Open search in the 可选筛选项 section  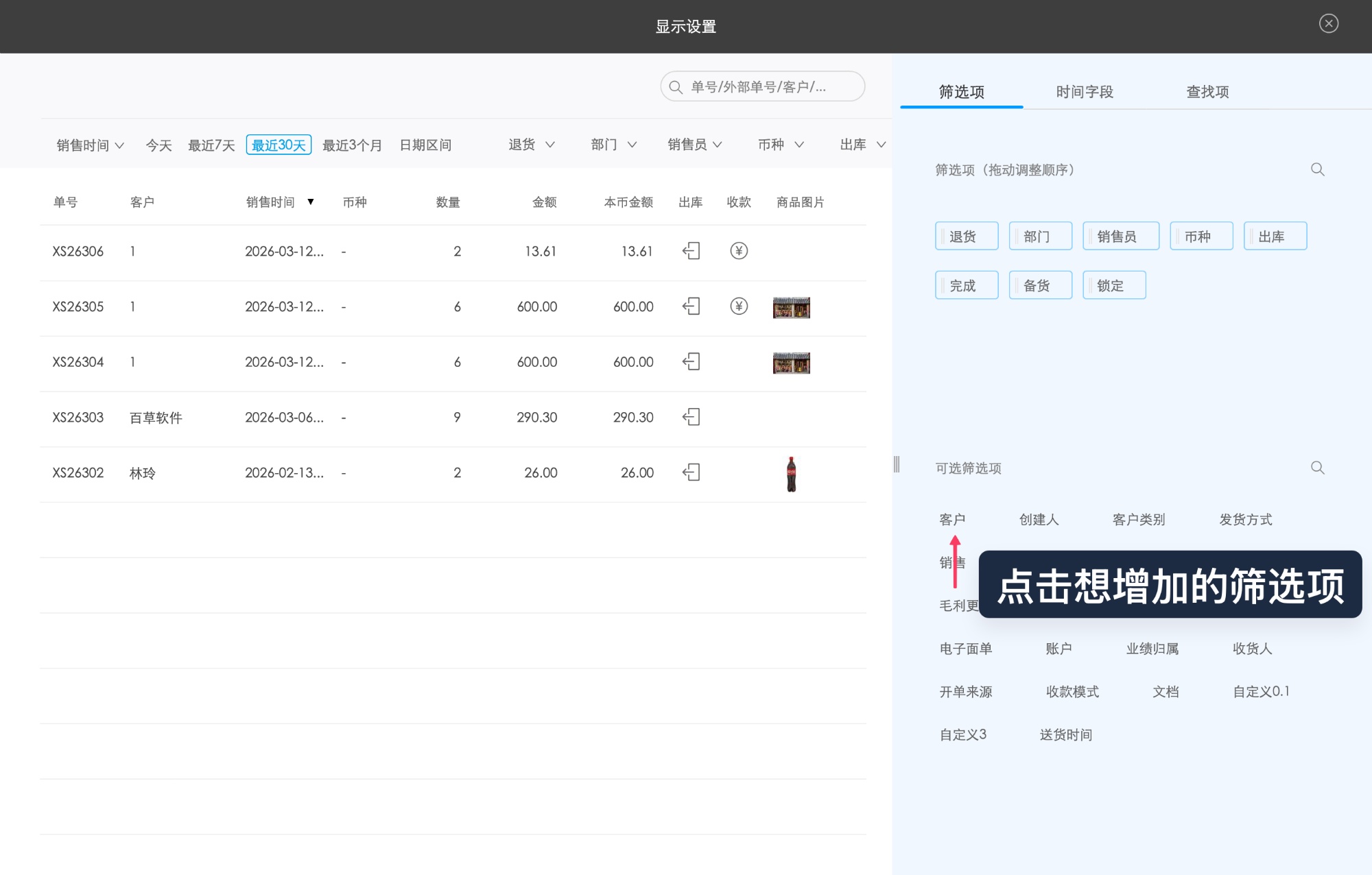pyautogui.click(x=1317, y=468)
